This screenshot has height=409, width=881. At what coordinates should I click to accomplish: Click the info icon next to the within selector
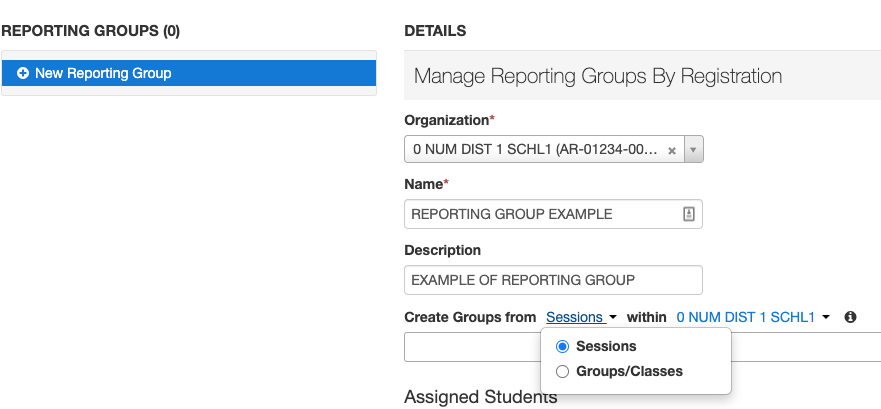coord(850,317)
